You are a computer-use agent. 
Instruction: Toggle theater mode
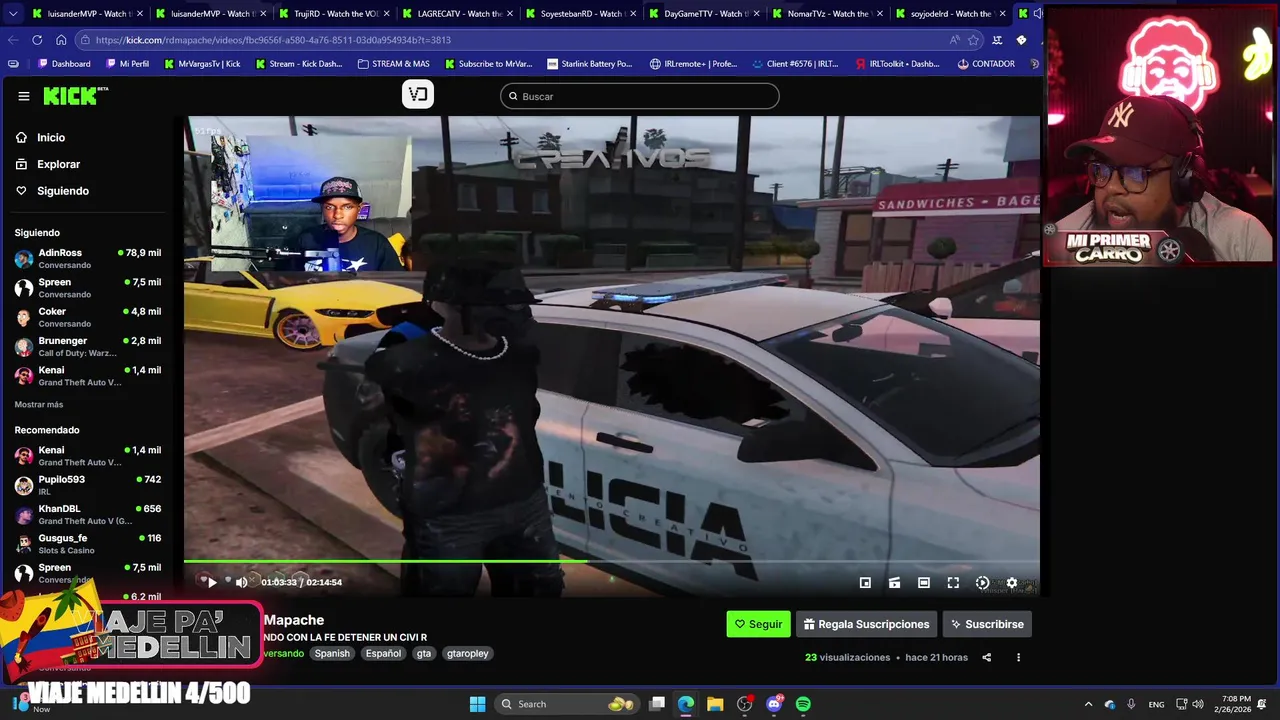click(x=924, y=583)
